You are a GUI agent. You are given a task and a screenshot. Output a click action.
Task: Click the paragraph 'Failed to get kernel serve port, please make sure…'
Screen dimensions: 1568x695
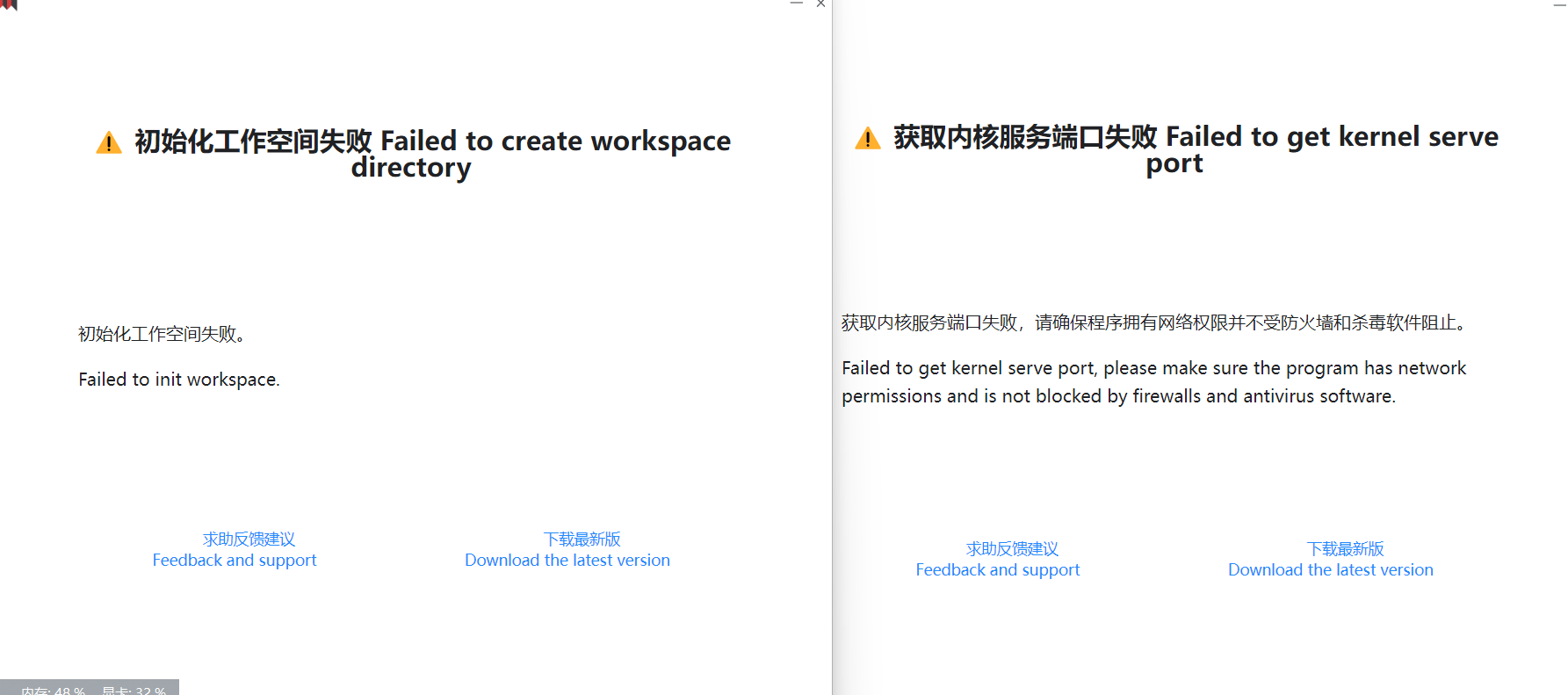1154,382
